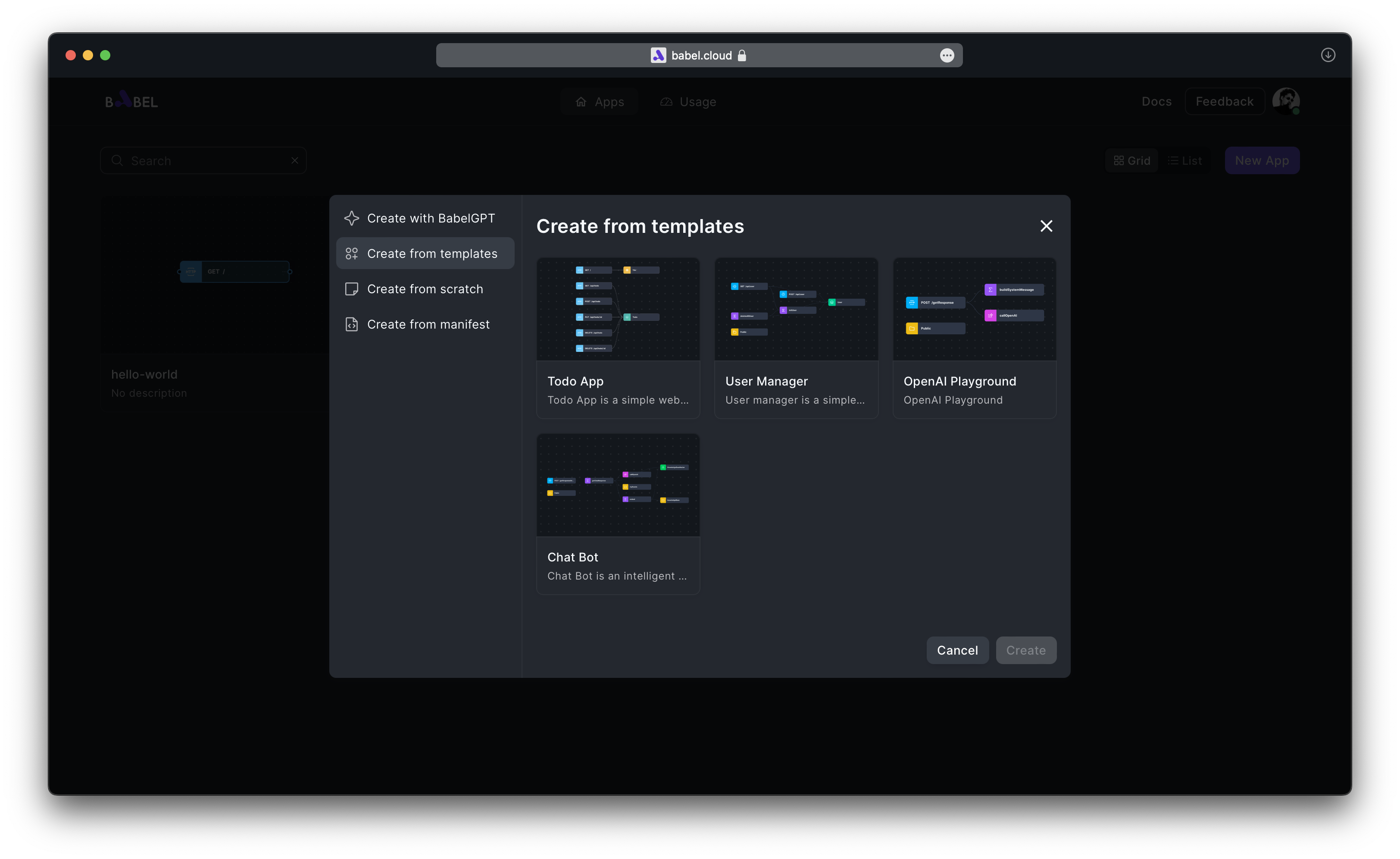Image resolution: width=1400 pixels, height=859 pixels.
Task: Select the Todo App template
Action: (x=618, y=338)
